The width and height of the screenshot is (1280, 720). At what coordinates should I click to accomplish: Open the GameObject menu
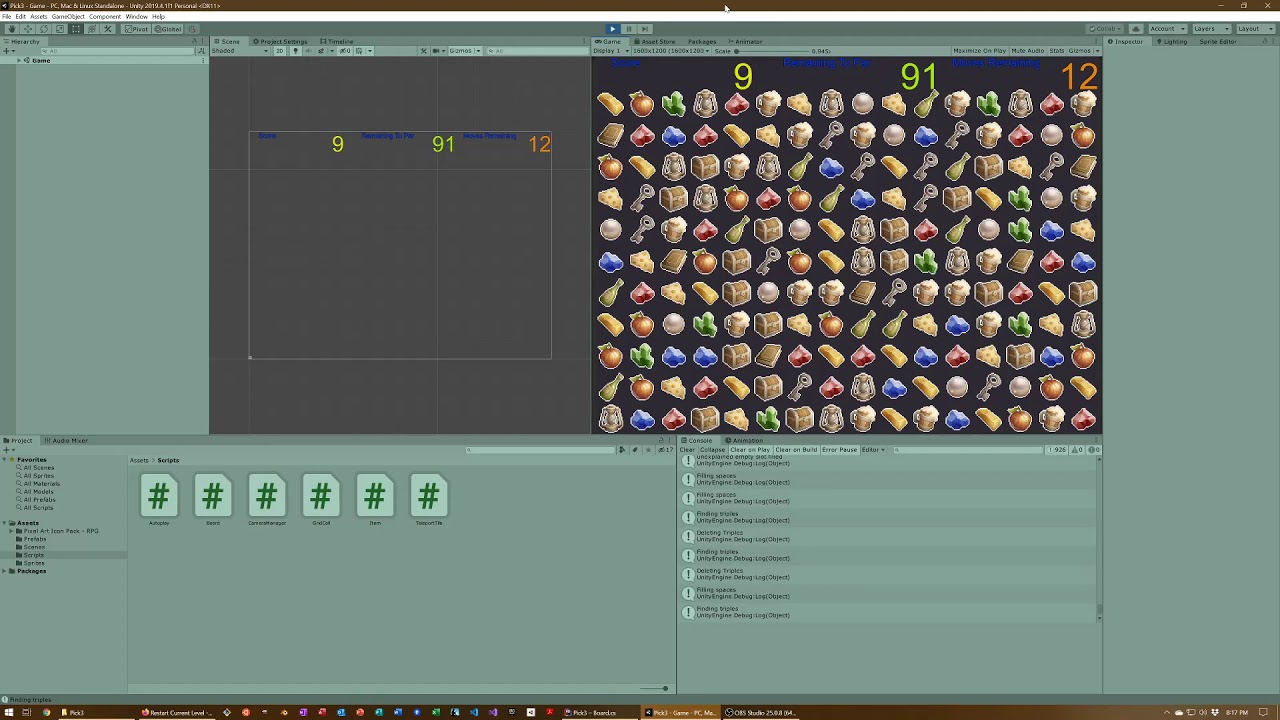tap(68, 17)
